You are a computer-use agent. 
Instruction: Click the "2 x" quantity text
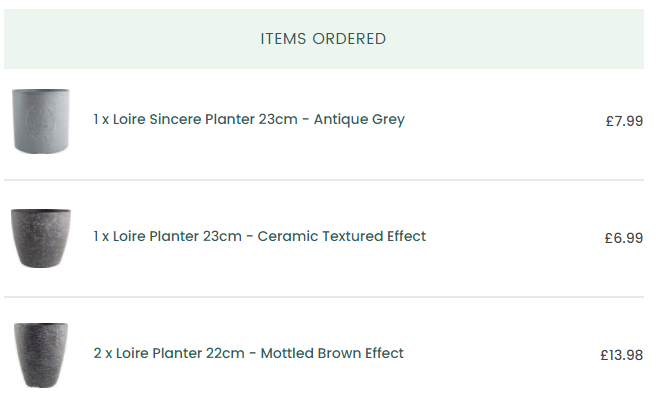(x=101, y=354)
